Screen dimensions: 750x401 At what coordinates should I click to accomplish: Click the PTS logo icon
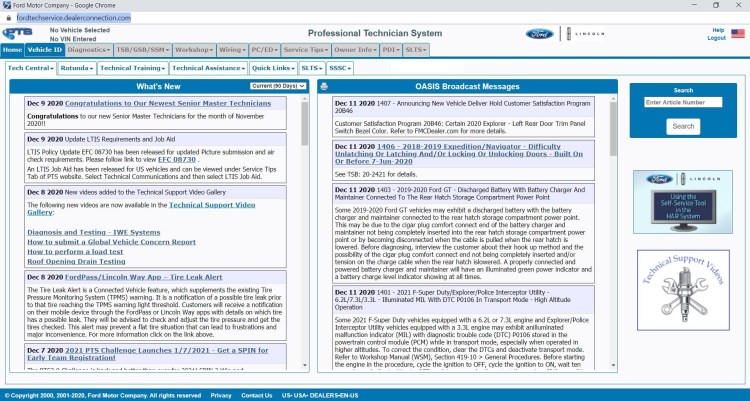click(17, 34)
